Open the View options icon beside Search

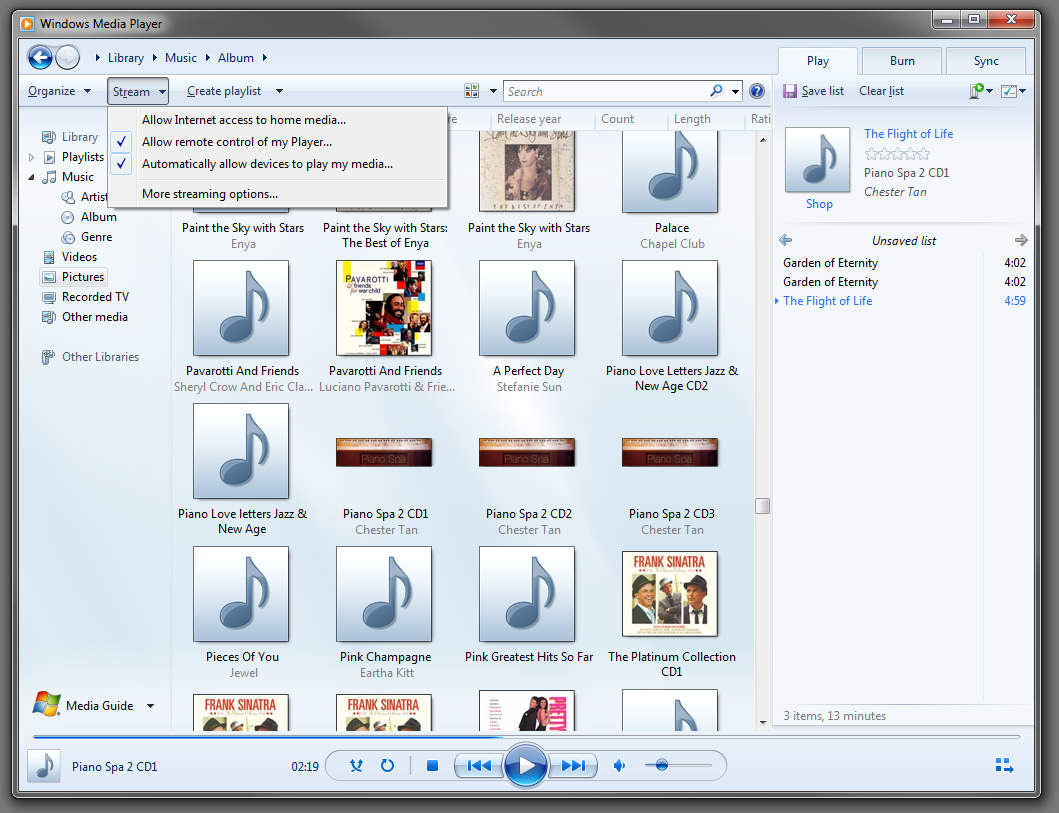pyautogui.click(x=471, y=90)
